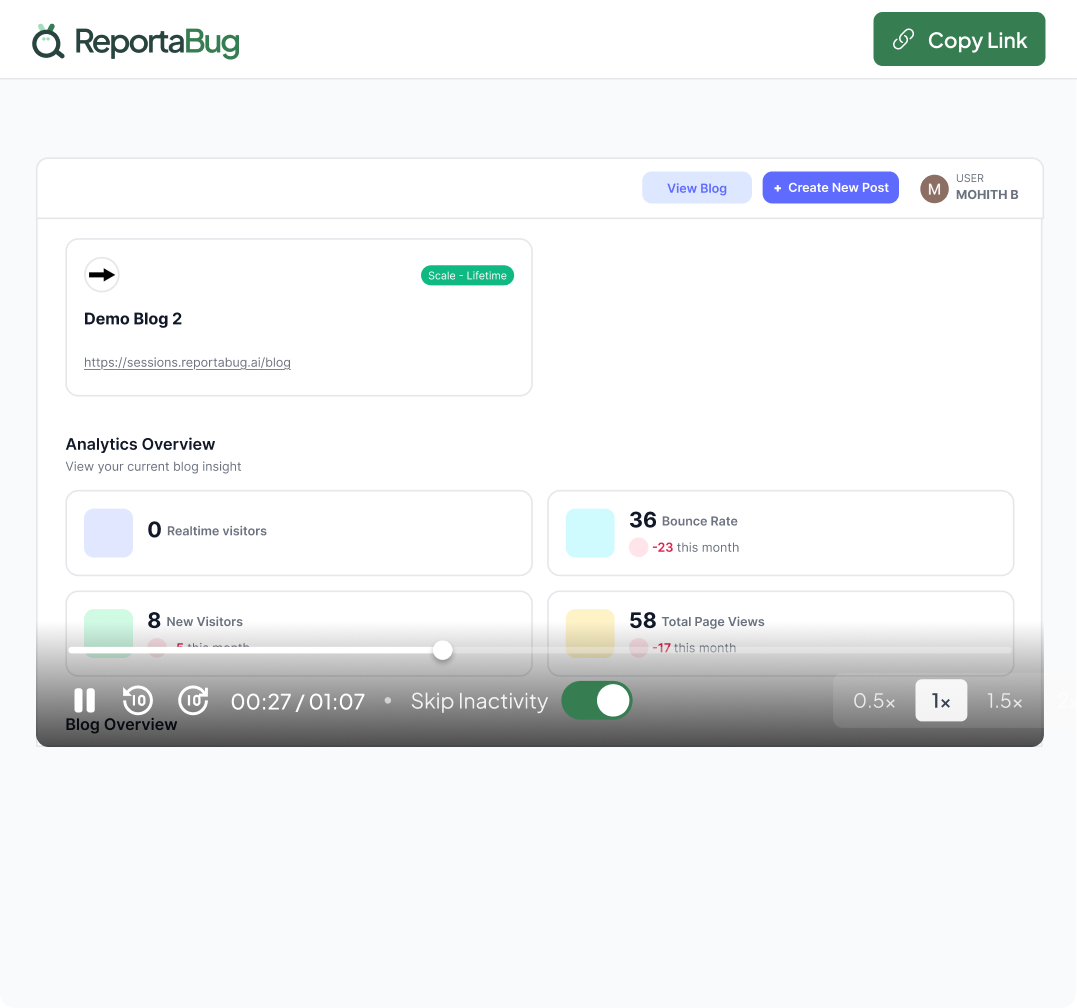This screenshot has height=1008, width=1077.
Task: Turn off the Skip Inactivity toggle
Action: pos(597,701)
